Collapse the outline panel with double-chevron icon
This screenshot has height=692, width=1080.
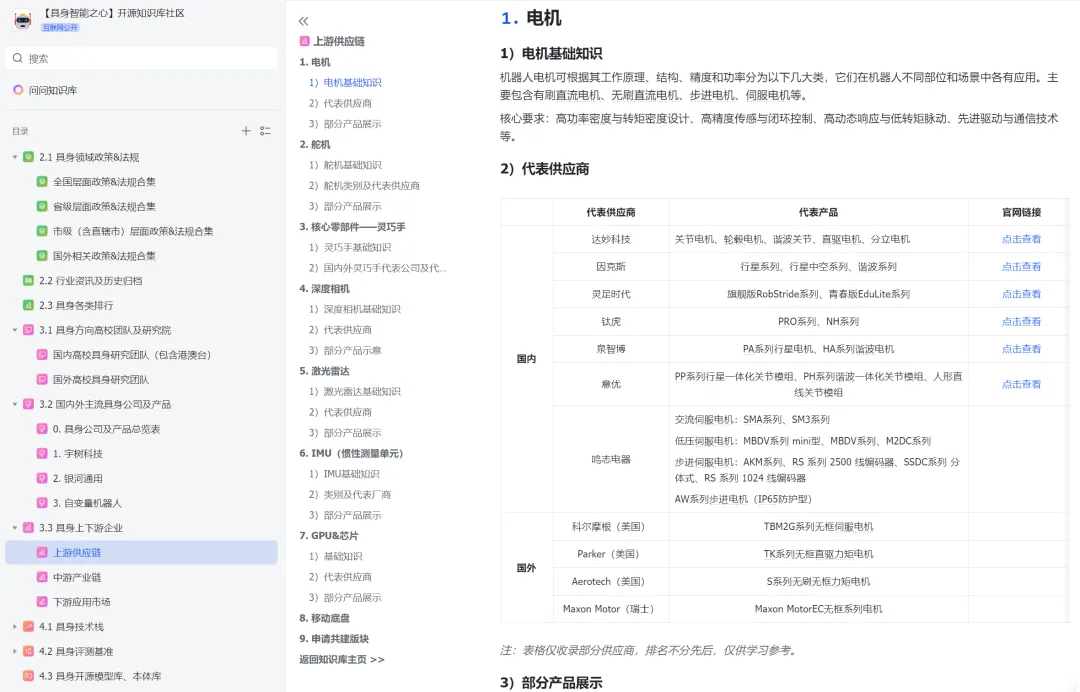(304, 21)
